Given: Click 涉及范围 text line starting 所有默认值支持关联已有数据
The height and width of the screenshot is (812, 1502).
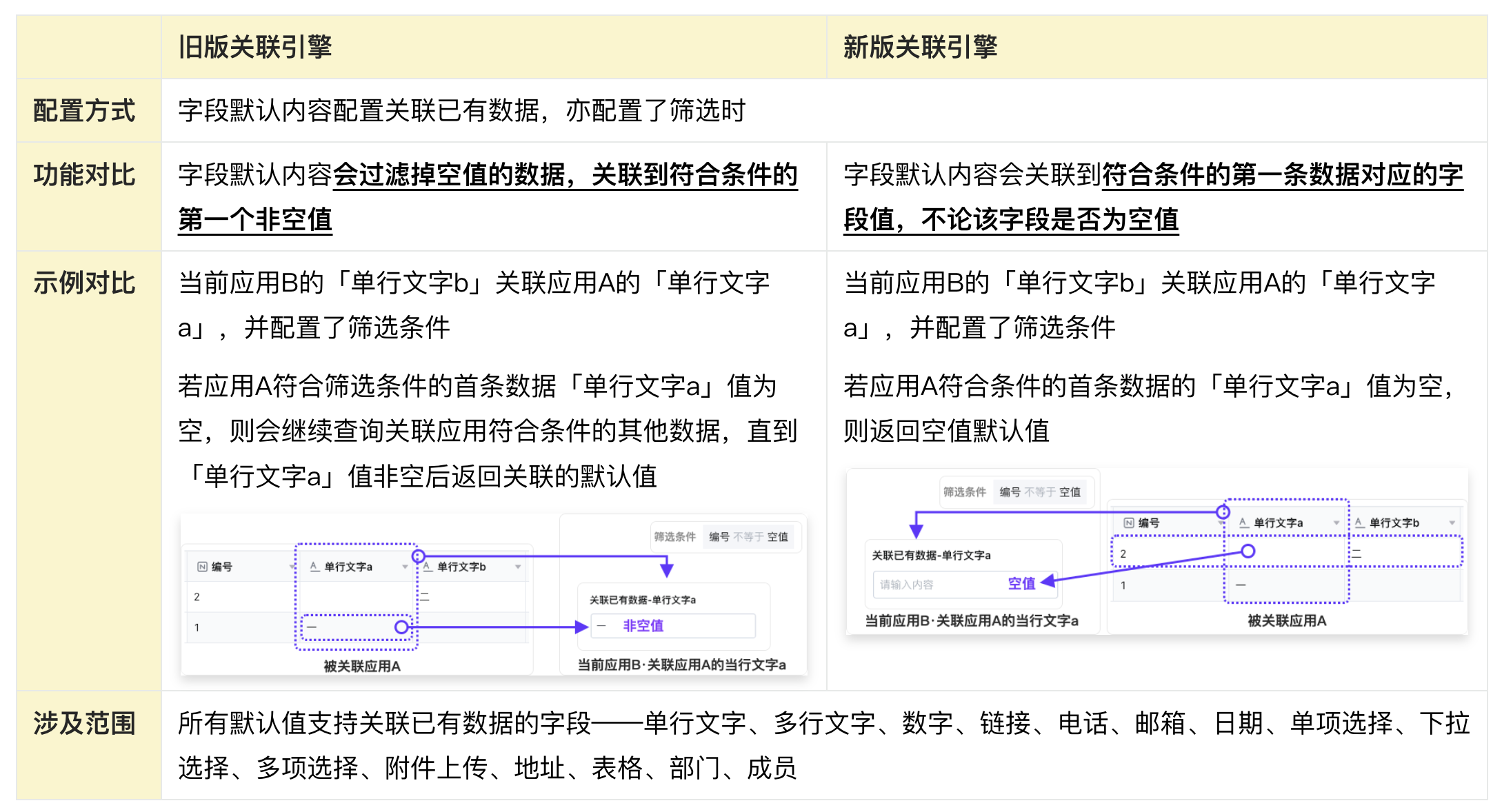Looking at the screenshot, I should point(823,723).
